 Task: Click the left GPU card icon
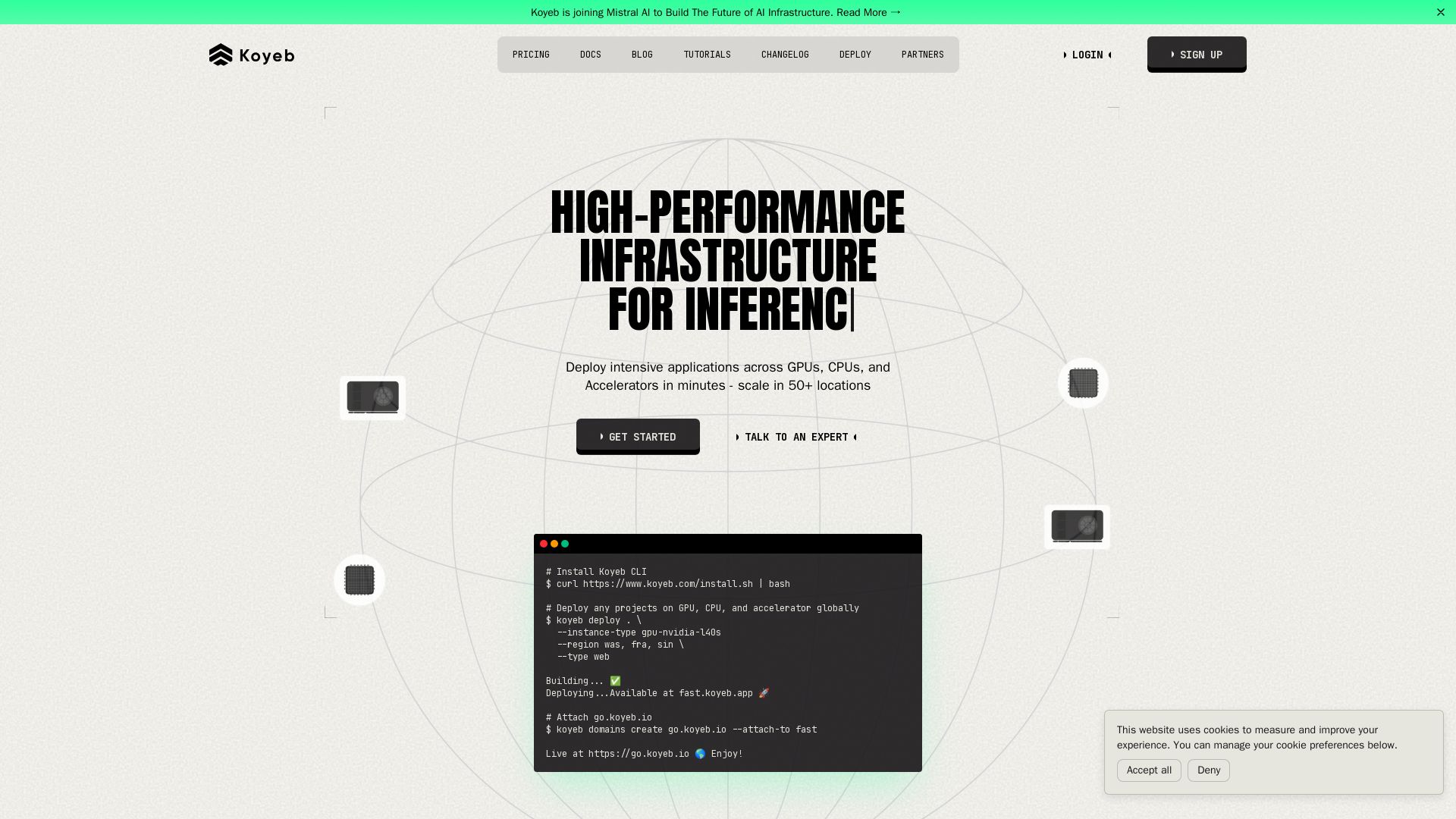[373, 397]
